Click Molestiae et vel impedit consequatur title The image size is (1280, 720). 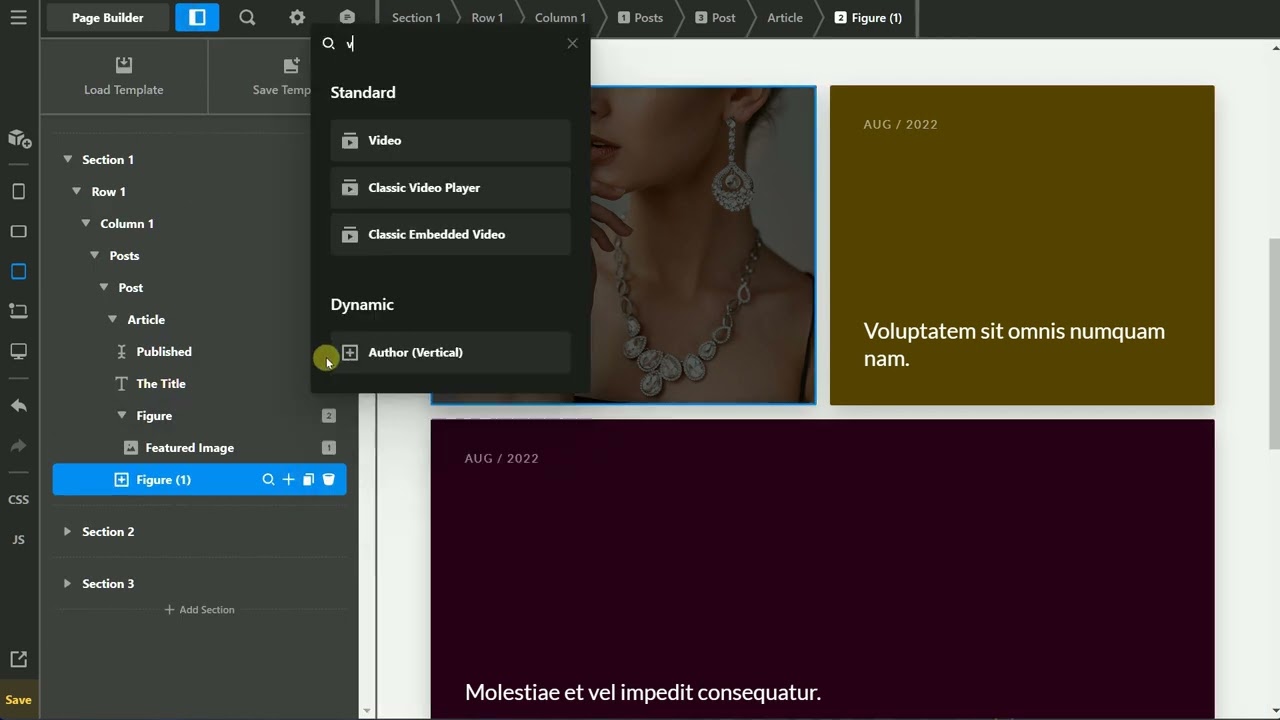coord(643,692)
